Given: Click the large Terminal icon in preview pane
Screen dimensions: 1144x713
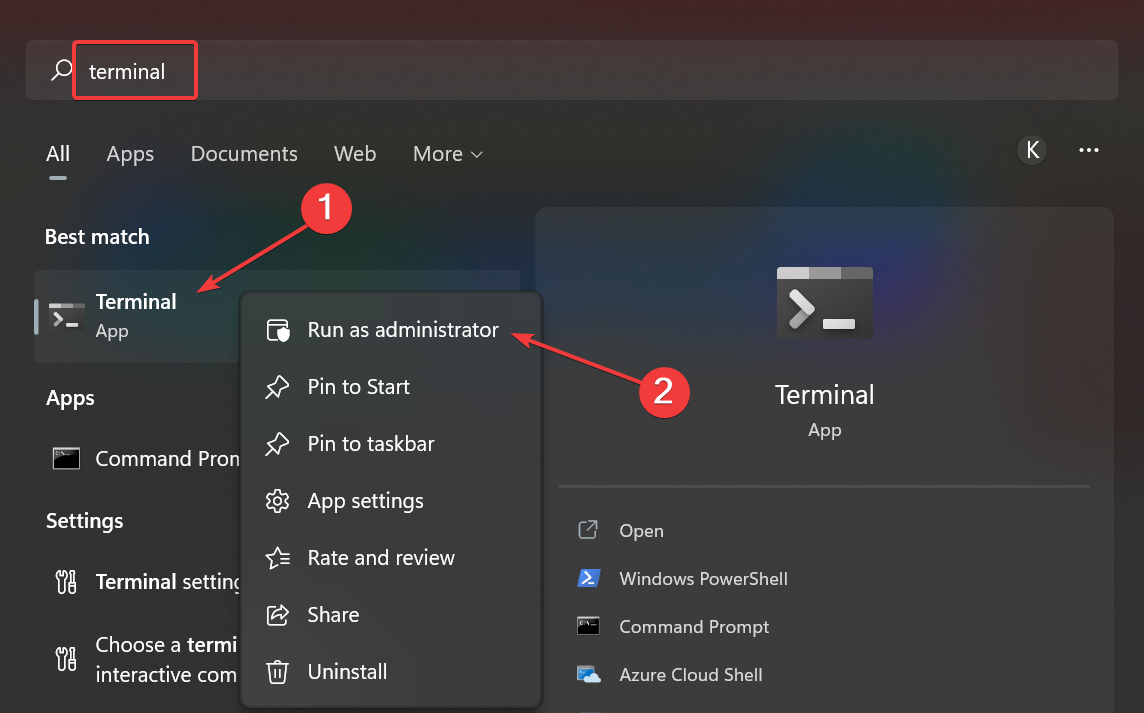Looking at the screenshot, I should coord(824,303).
